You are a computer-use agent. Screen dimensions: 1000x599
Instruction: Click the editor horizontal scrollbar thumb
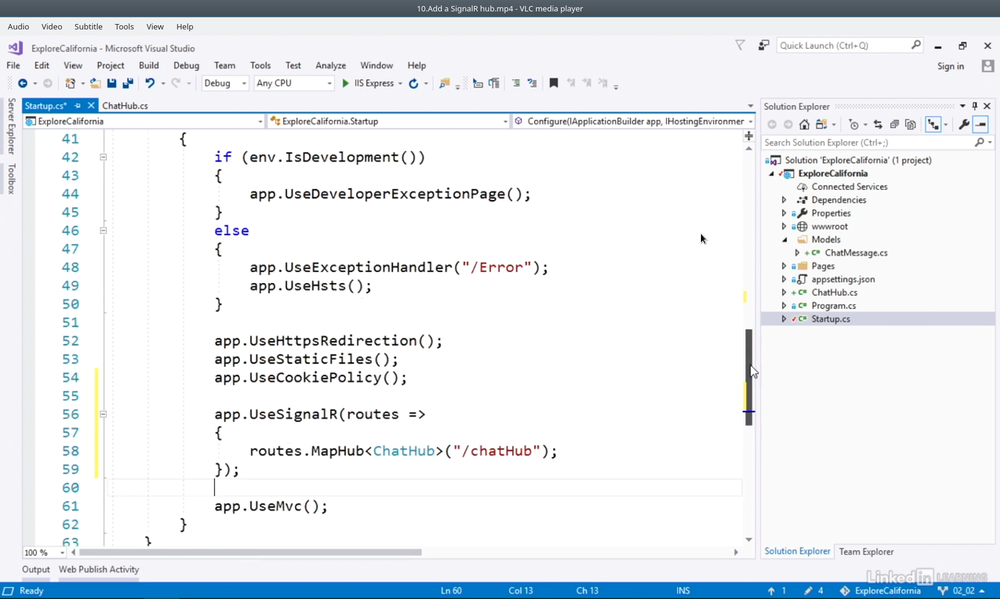click(250, 552)
